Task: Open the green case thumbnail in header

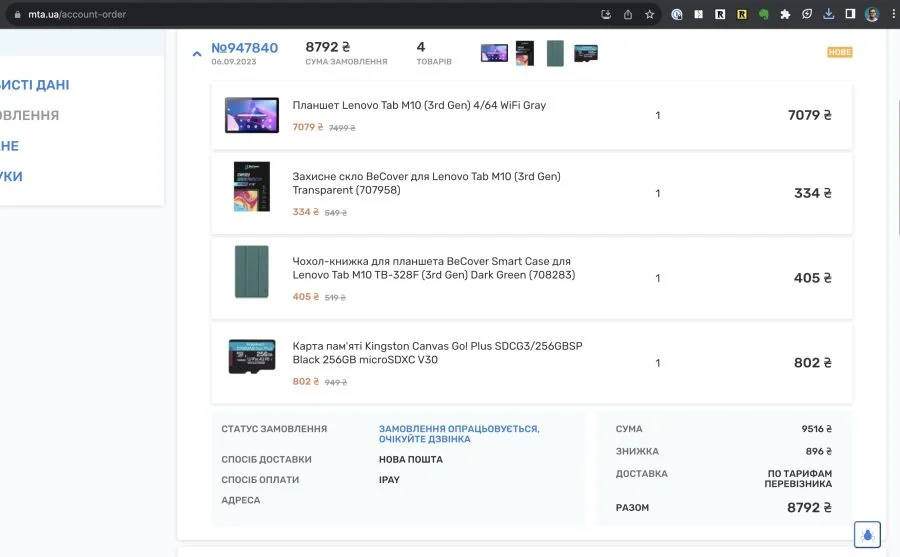Action: coord(555,53)
